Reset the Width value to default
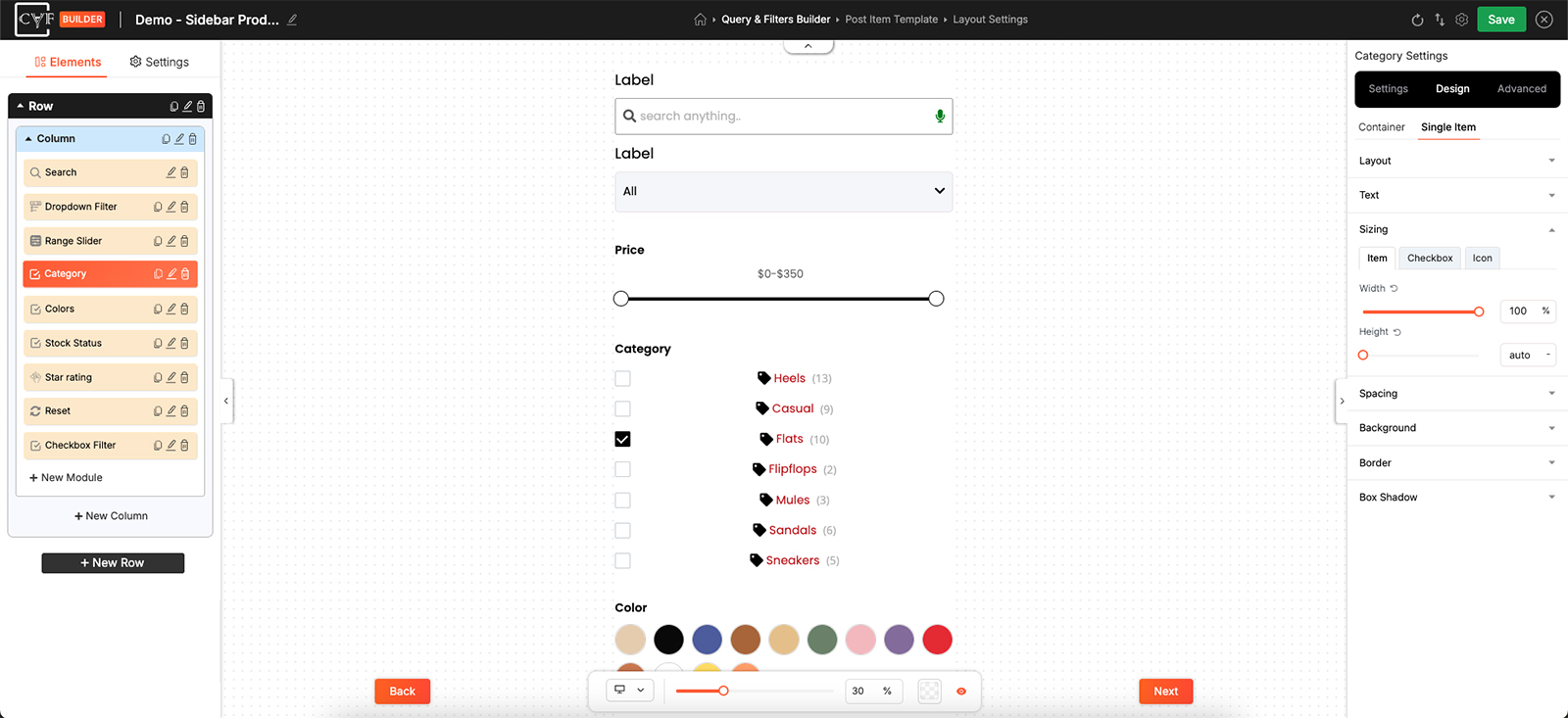 [1394, 289]
